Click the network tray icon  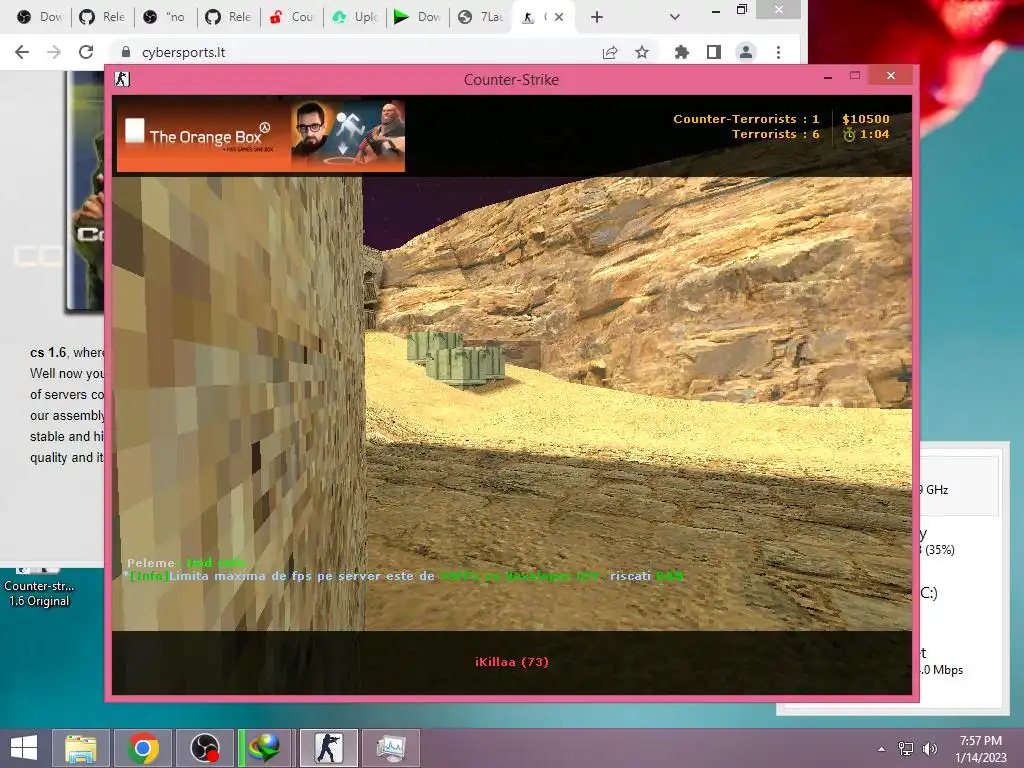906,749
